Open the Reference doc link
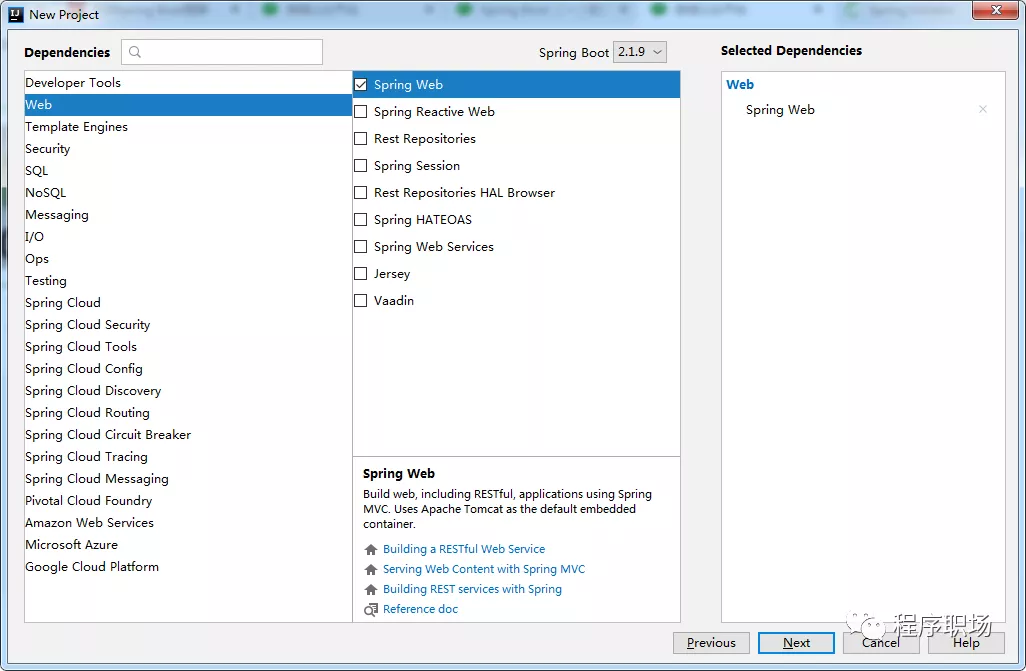Image resolution: width=1026 pixels, height=671 pixels. point(421,609)
